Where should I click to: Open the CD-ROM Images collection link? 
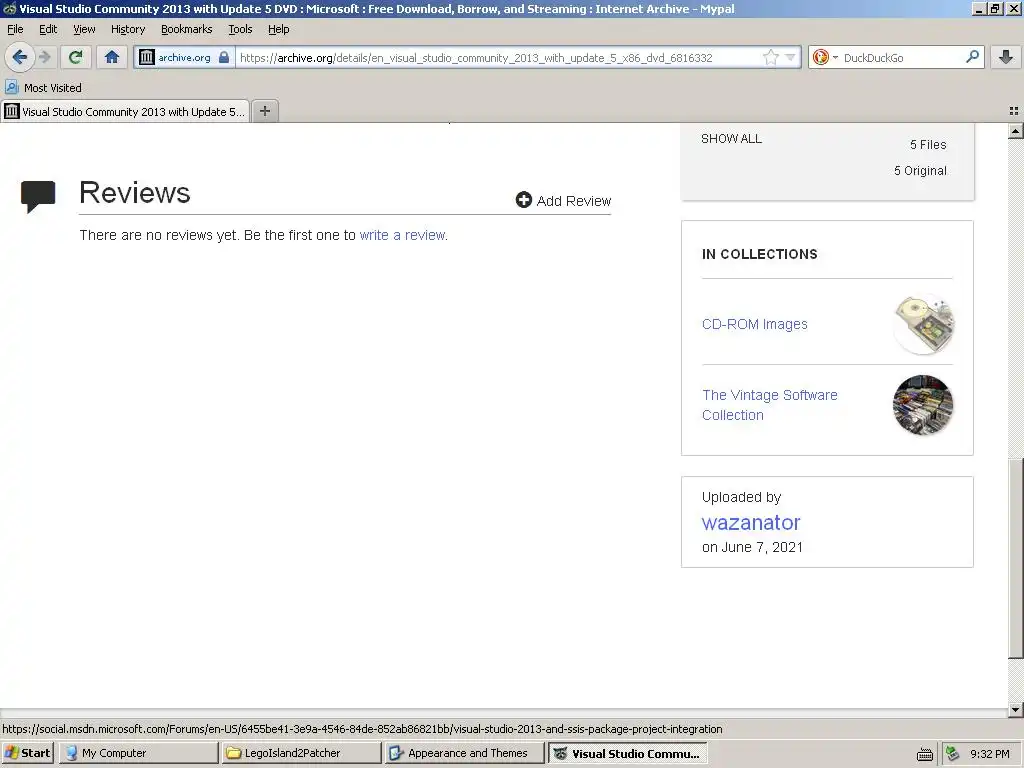pos(754,325)
